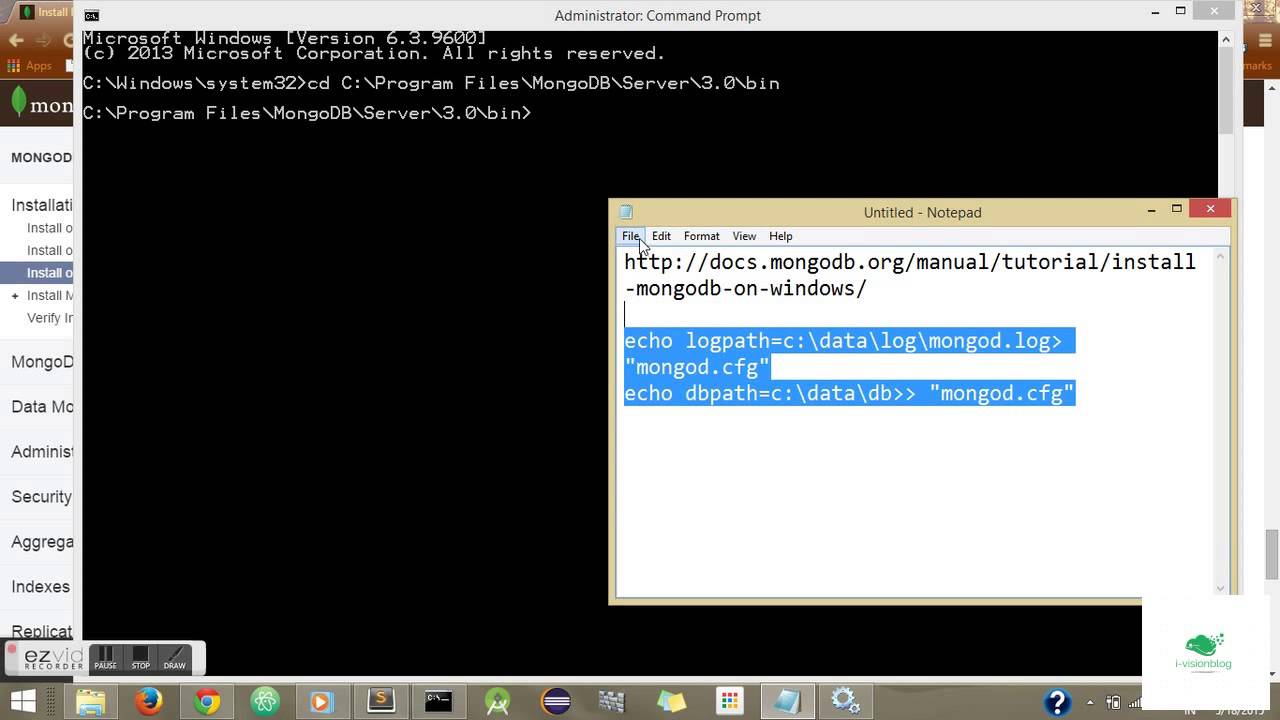Open the colorful grid app taskbar icon

729,701
